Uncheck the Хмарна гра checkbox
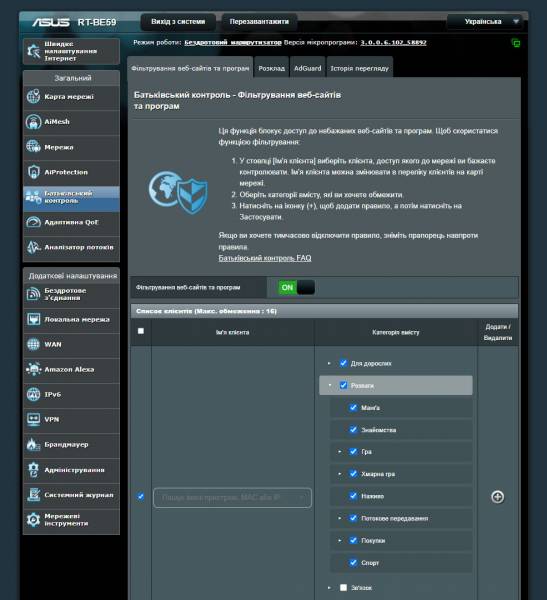This screenshot has width=547, height=600. tap(353, 474)
